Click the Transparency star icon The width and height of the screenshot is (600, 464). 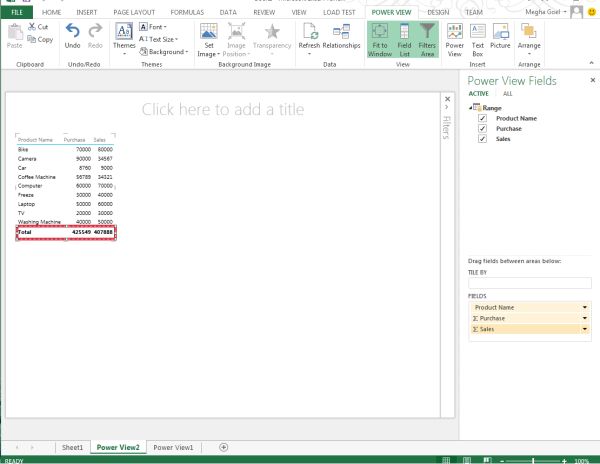pos(272,31)
